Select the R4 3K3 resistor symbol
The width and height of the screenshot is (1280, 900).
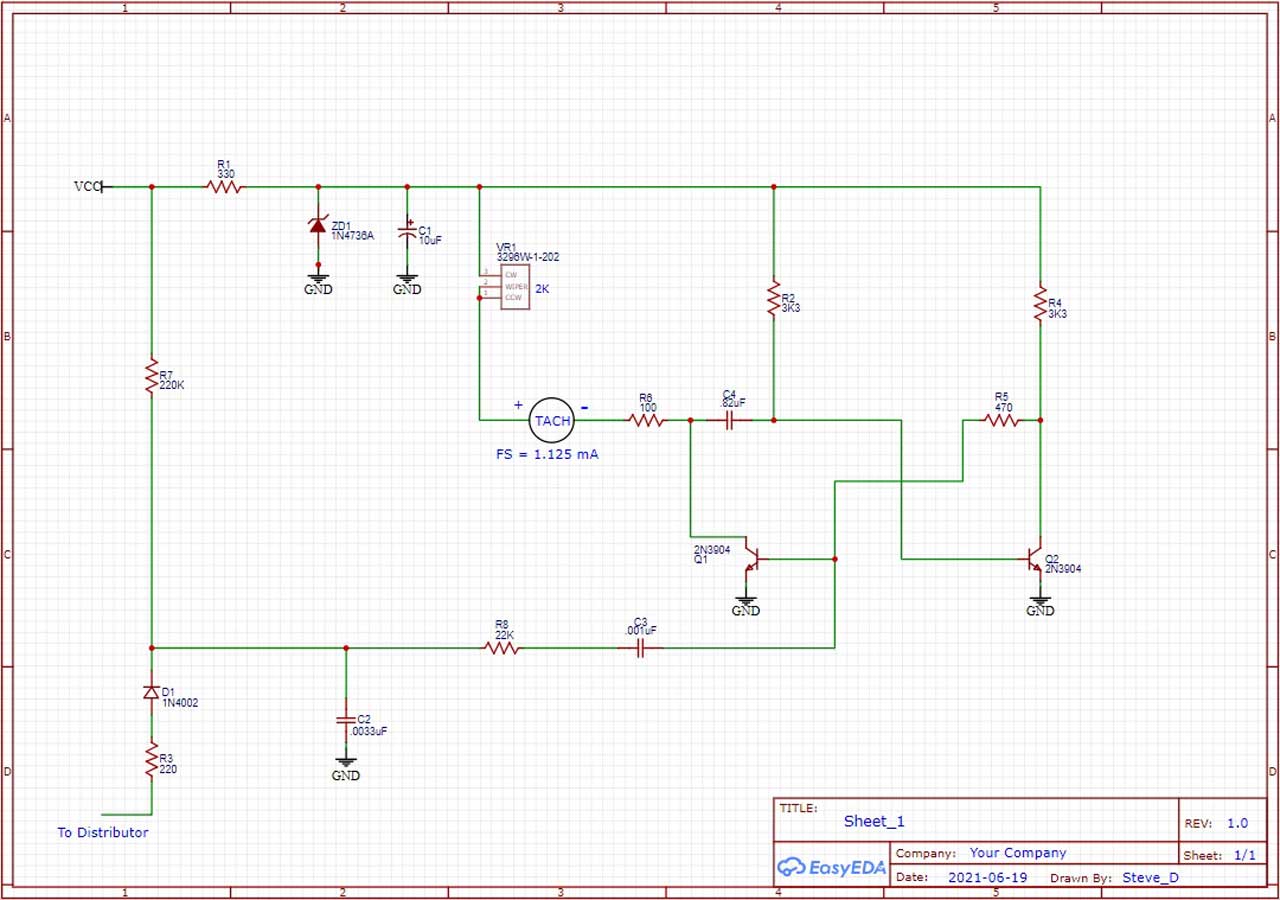(1041, 302)
